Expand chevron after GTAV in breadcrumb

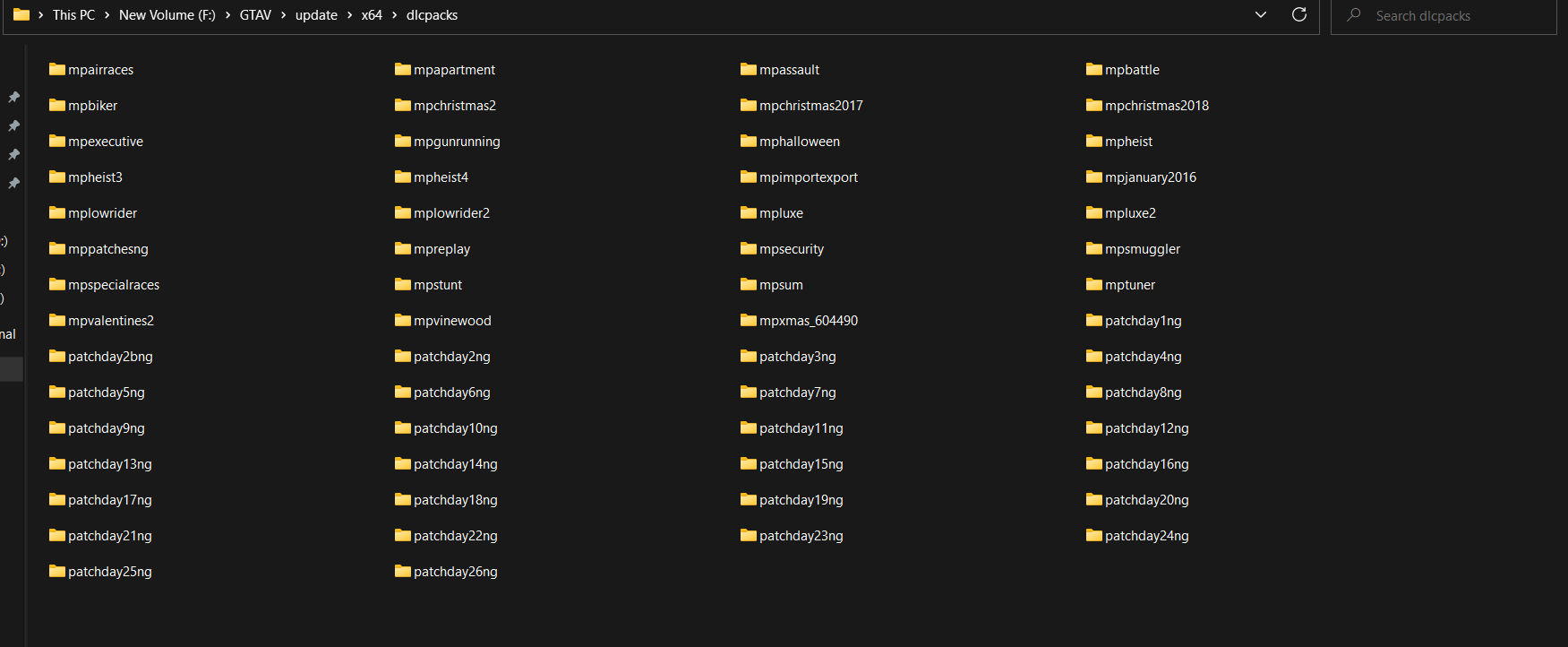tap(283, 15)
